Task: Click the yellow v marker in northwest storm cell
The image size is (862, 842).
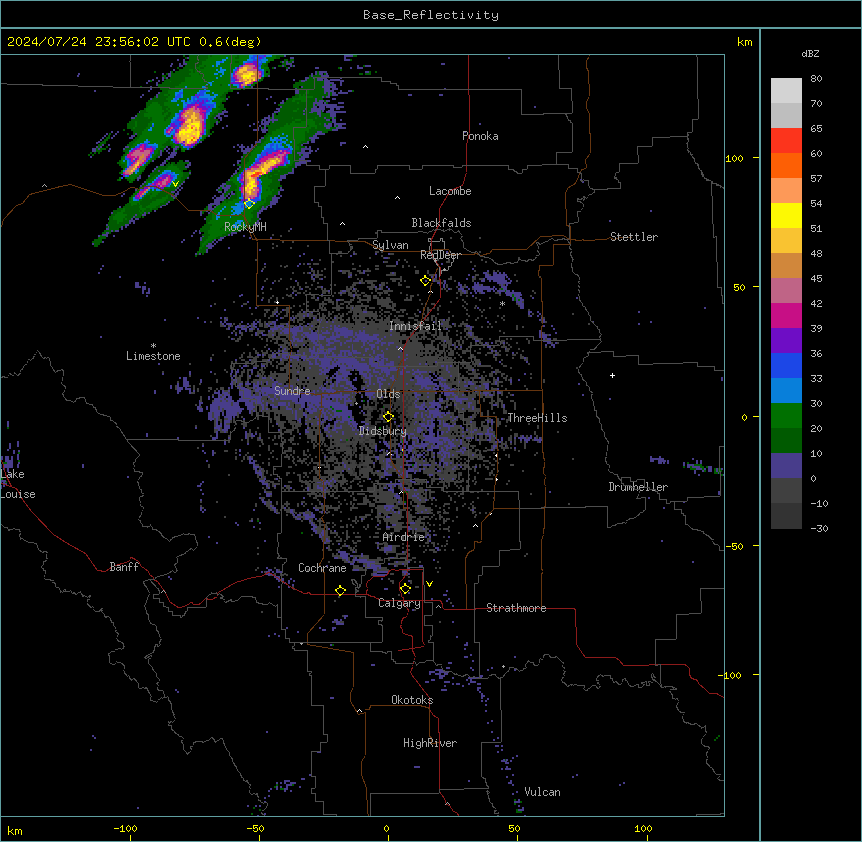Action: (175, 184)
